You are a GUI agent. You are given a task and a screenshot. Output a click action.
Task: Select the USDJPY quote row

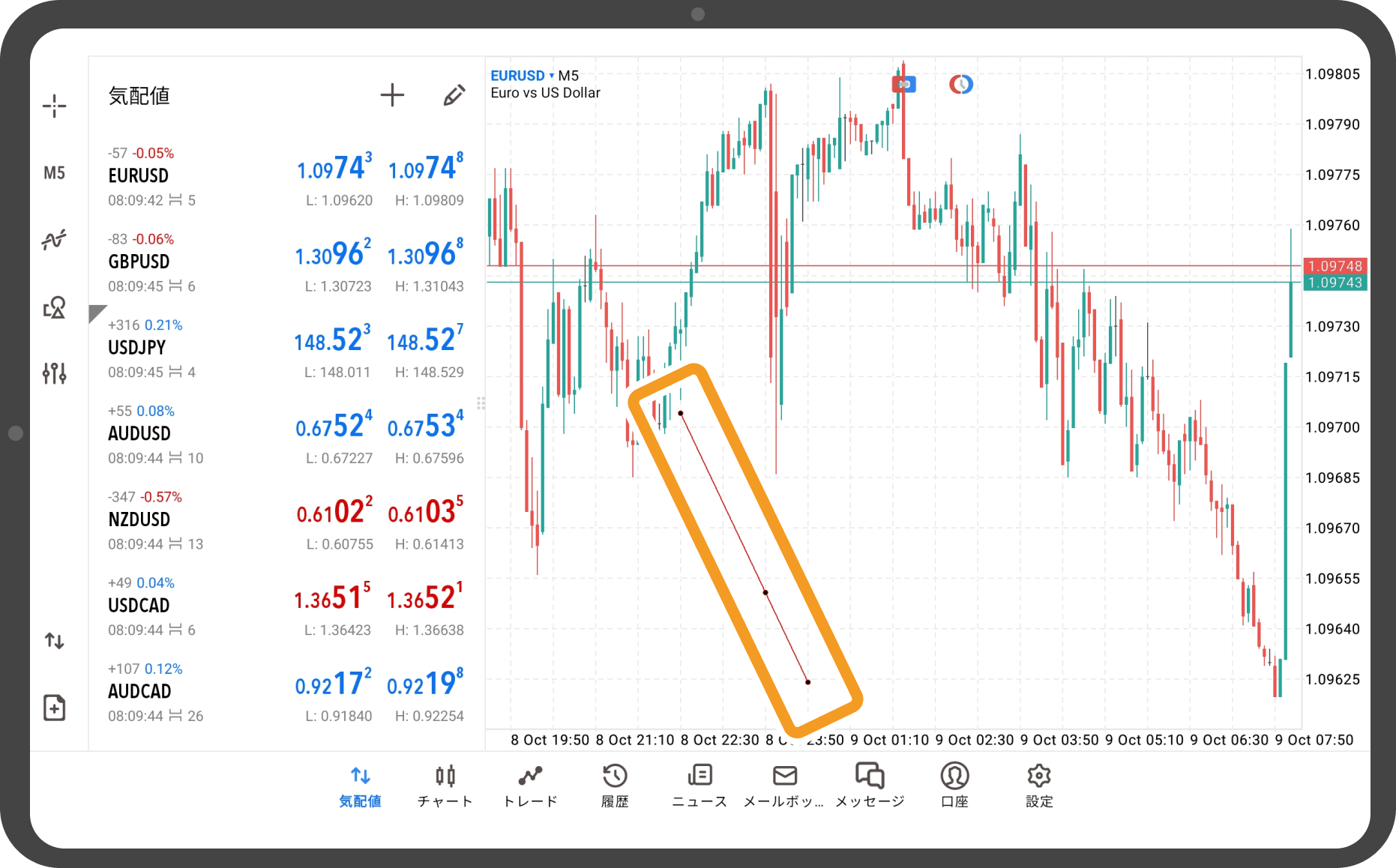tap(285, 348)
